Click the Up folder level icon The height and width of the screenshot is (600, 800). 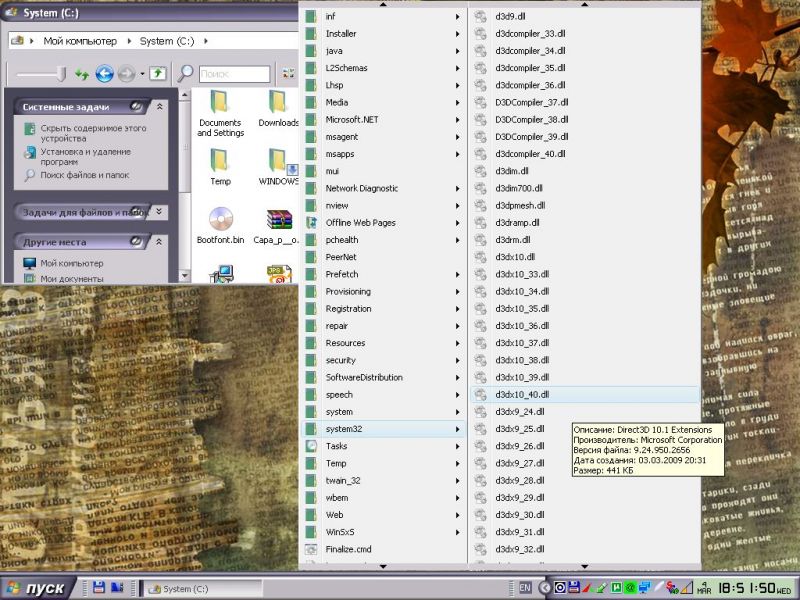tap(157, 74)
